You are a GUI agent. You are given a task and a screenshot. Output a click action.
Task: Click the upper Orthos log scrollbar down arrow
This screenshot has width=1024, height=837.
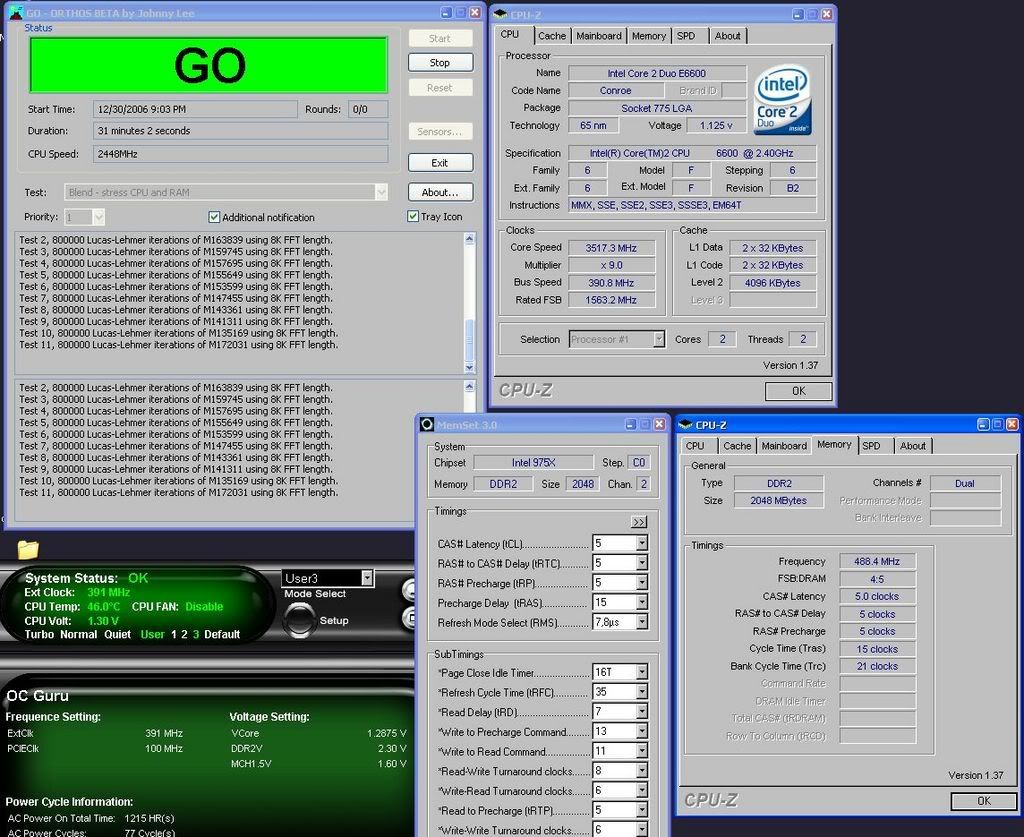(469, 367)
